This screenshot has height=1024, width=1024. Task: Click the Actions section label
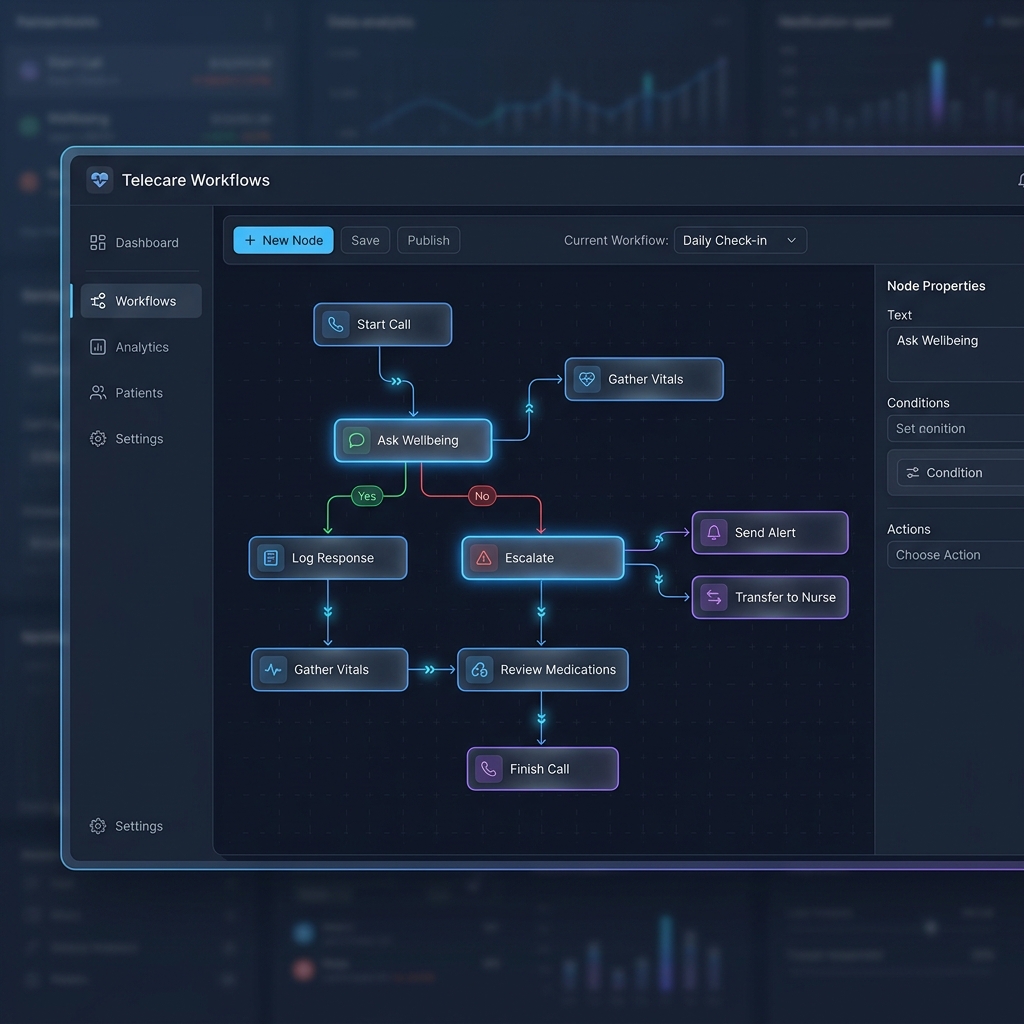(x=908, y=529)
